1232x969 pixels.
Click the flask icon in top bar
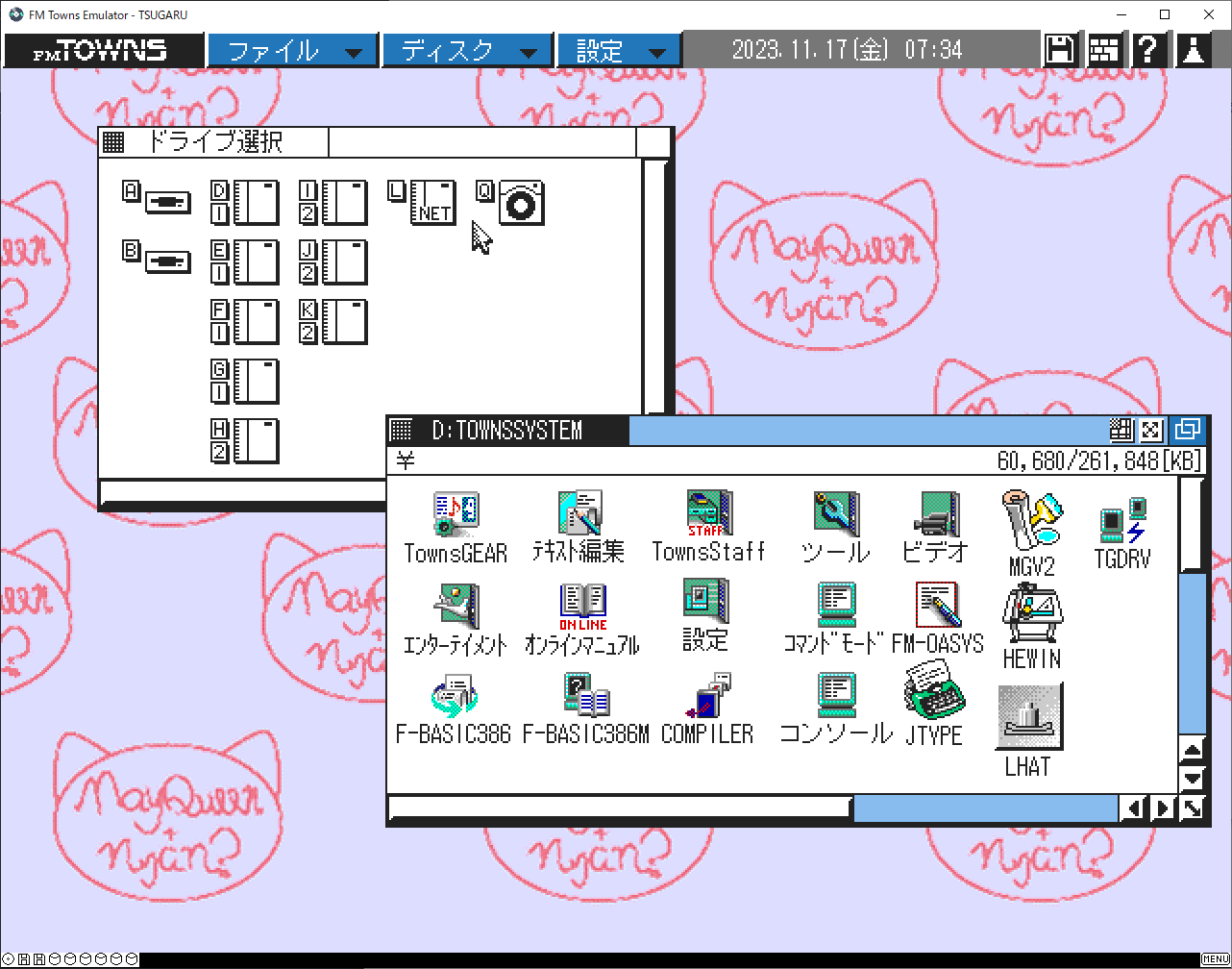[1193, 50]
